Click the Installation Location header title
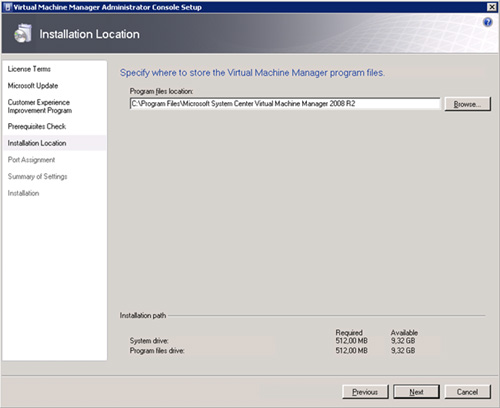The height and width of the screenshot is (408, 500). pos(89,34)
